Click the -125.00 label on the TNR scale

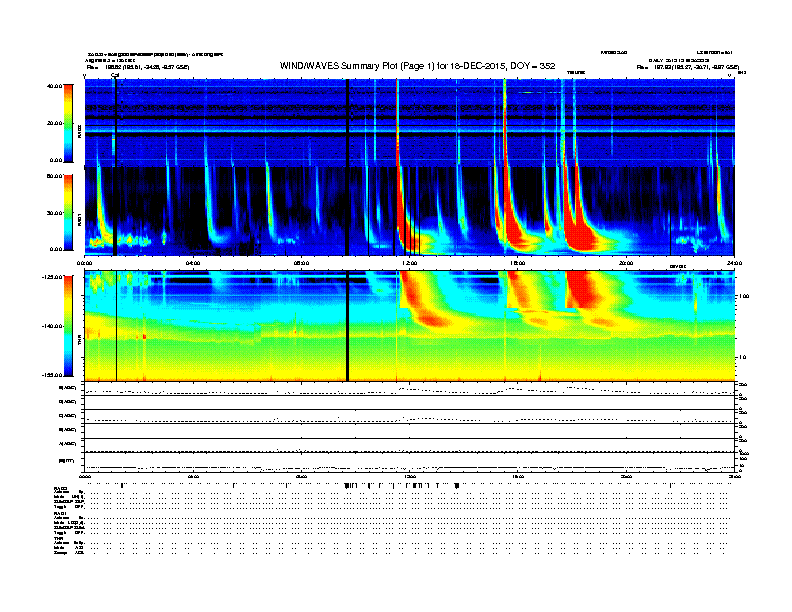click(52, 277)
